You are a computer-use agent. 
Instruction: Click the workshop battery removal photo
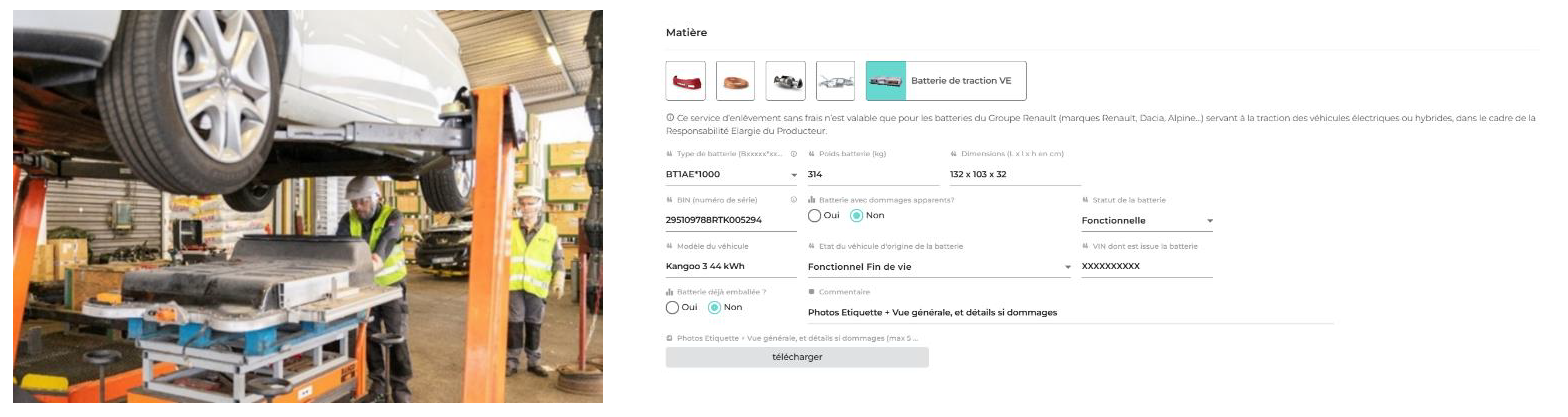tap(308, 207)
